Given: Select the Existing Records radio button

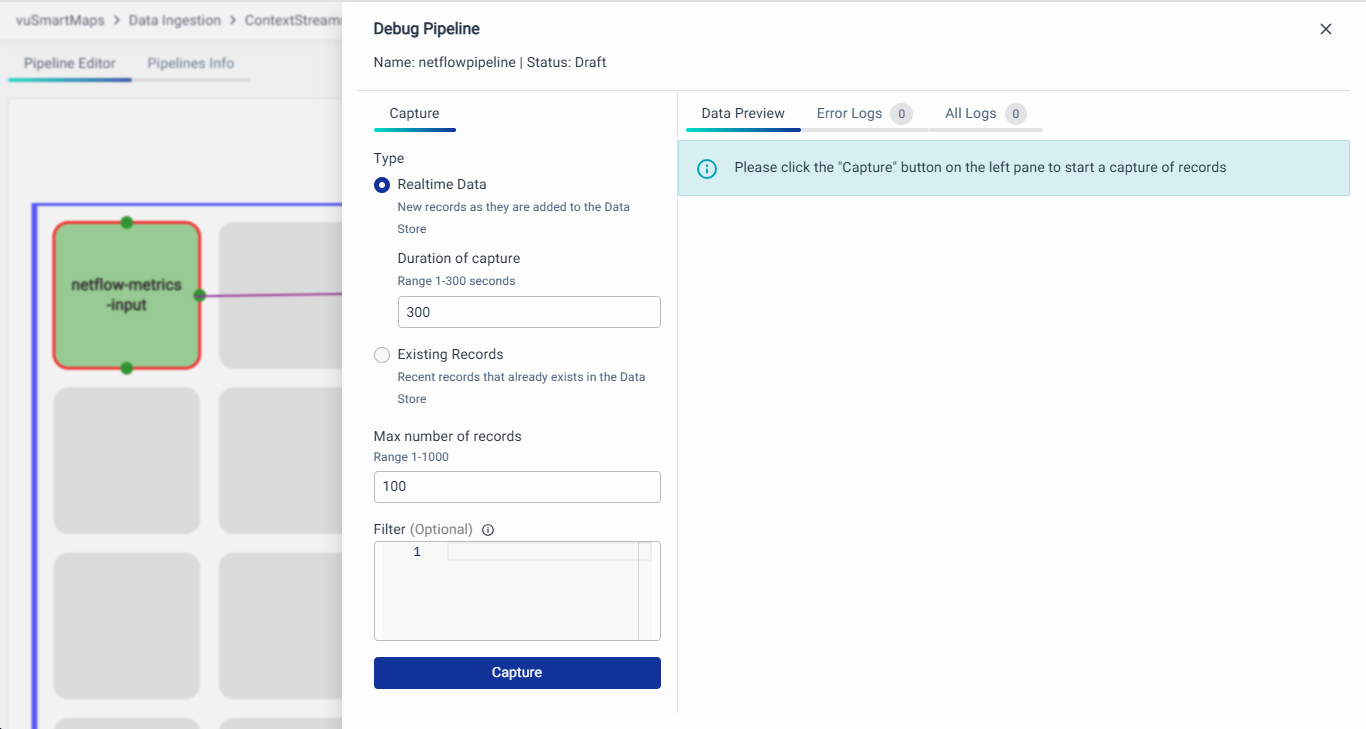Looking at the screenshot, I should [382, 355].
